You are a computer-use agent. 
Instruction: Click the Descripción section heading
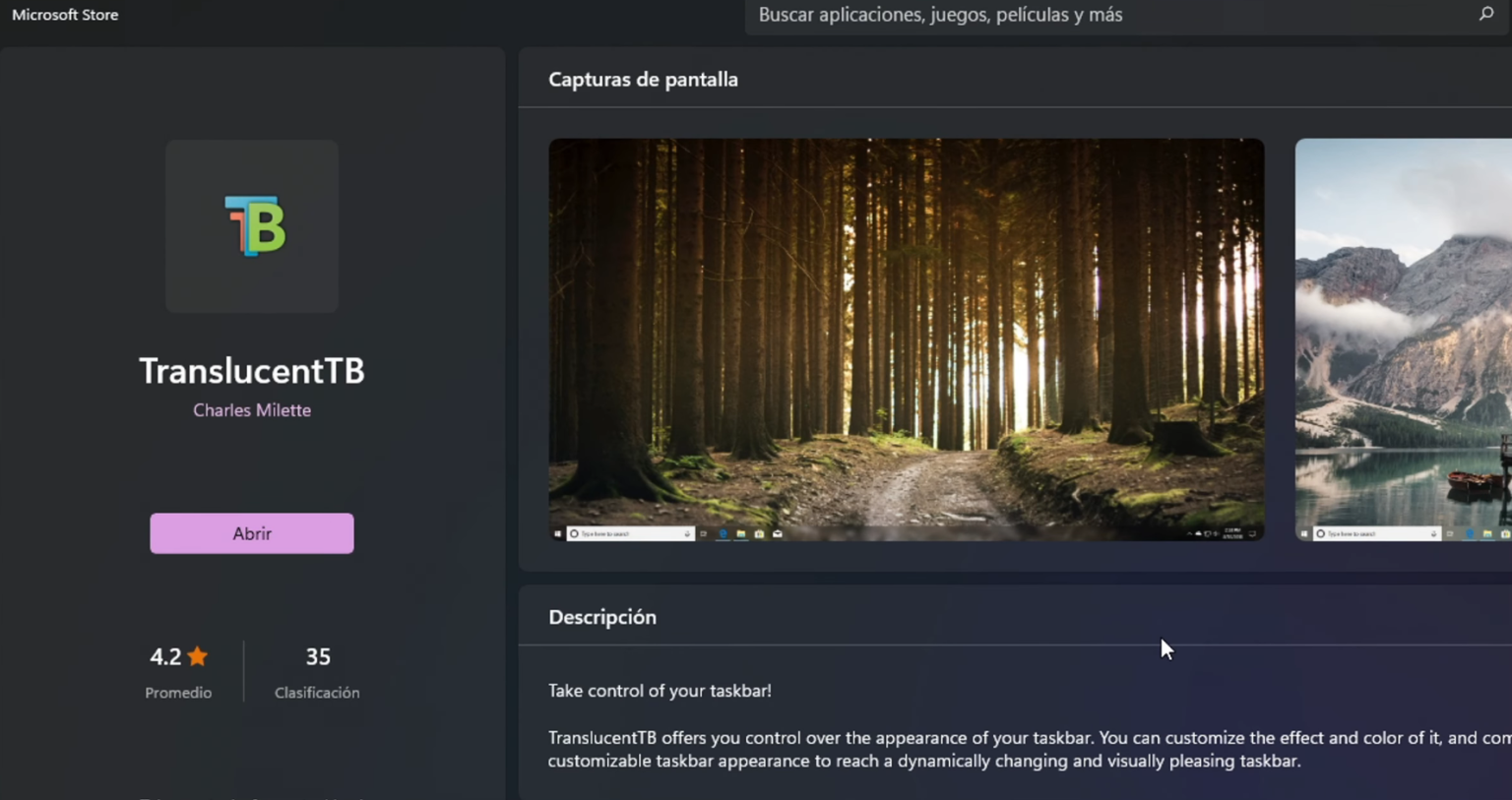click(602, 617)
